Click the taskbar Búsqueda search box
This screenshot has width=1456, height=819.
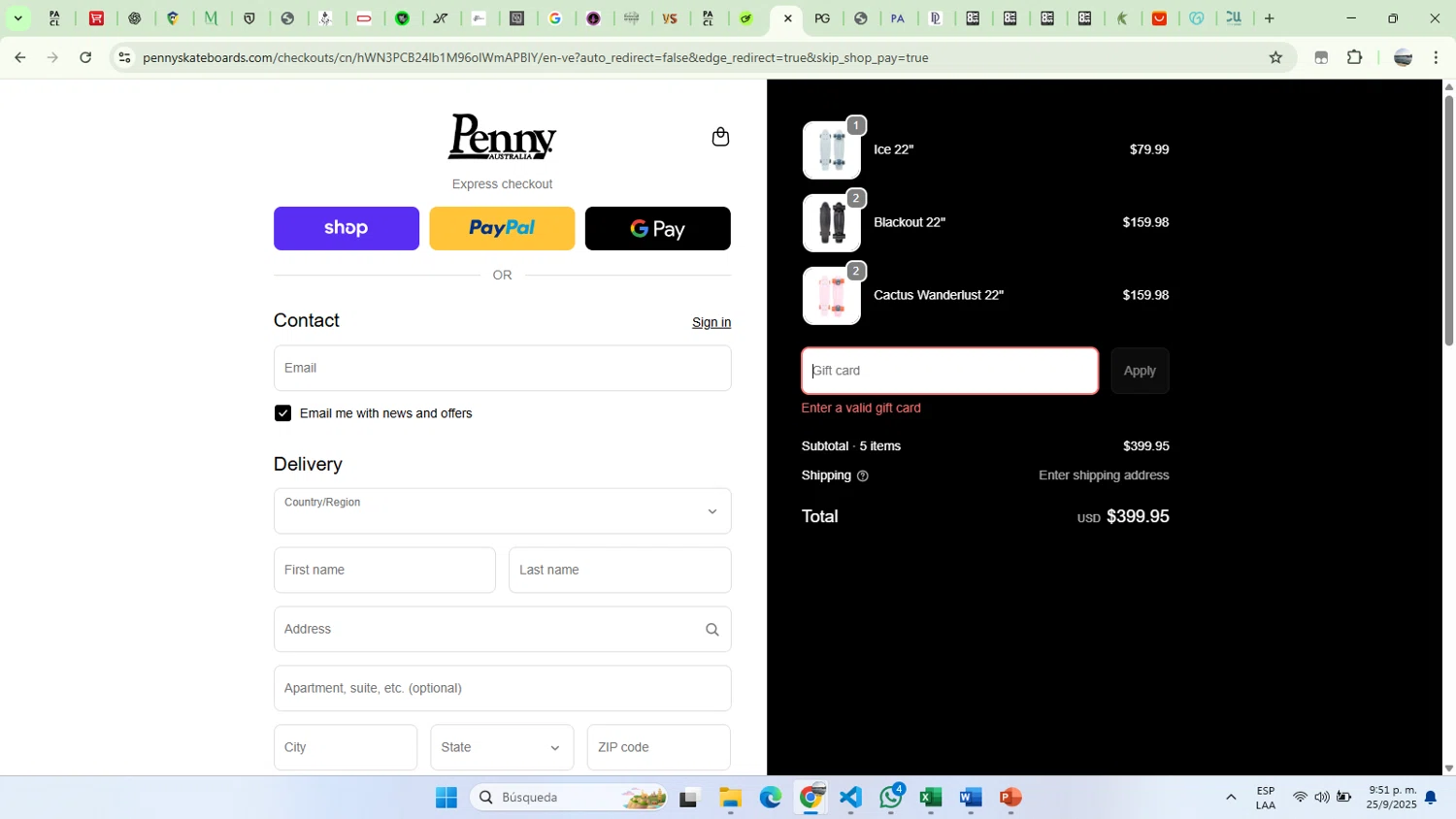pyautogui.click(x=570, y=798)
